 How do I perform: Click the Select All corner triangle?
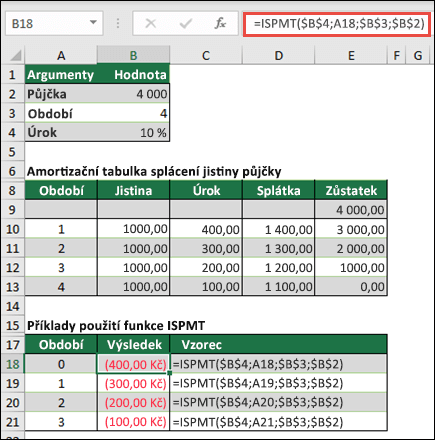click(x=15, y=56)
